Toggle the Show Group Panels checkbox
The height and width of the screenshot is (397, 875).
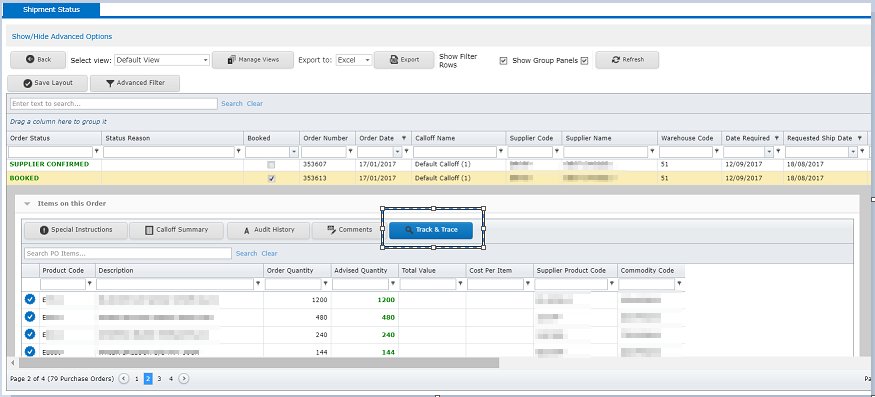[x=584, y=60]
